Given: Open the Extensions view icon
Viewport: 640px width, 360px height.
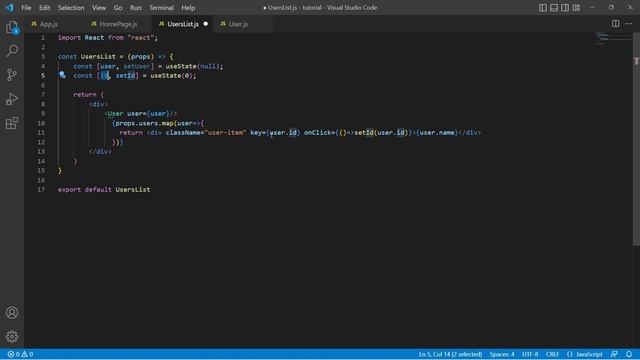Looking at the screenshot, I should coord(12,123).
